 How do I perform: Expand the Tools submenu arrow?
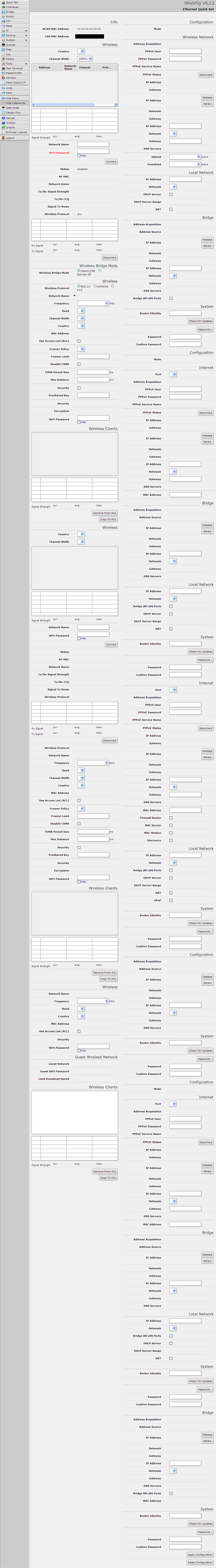click(26, 64)
